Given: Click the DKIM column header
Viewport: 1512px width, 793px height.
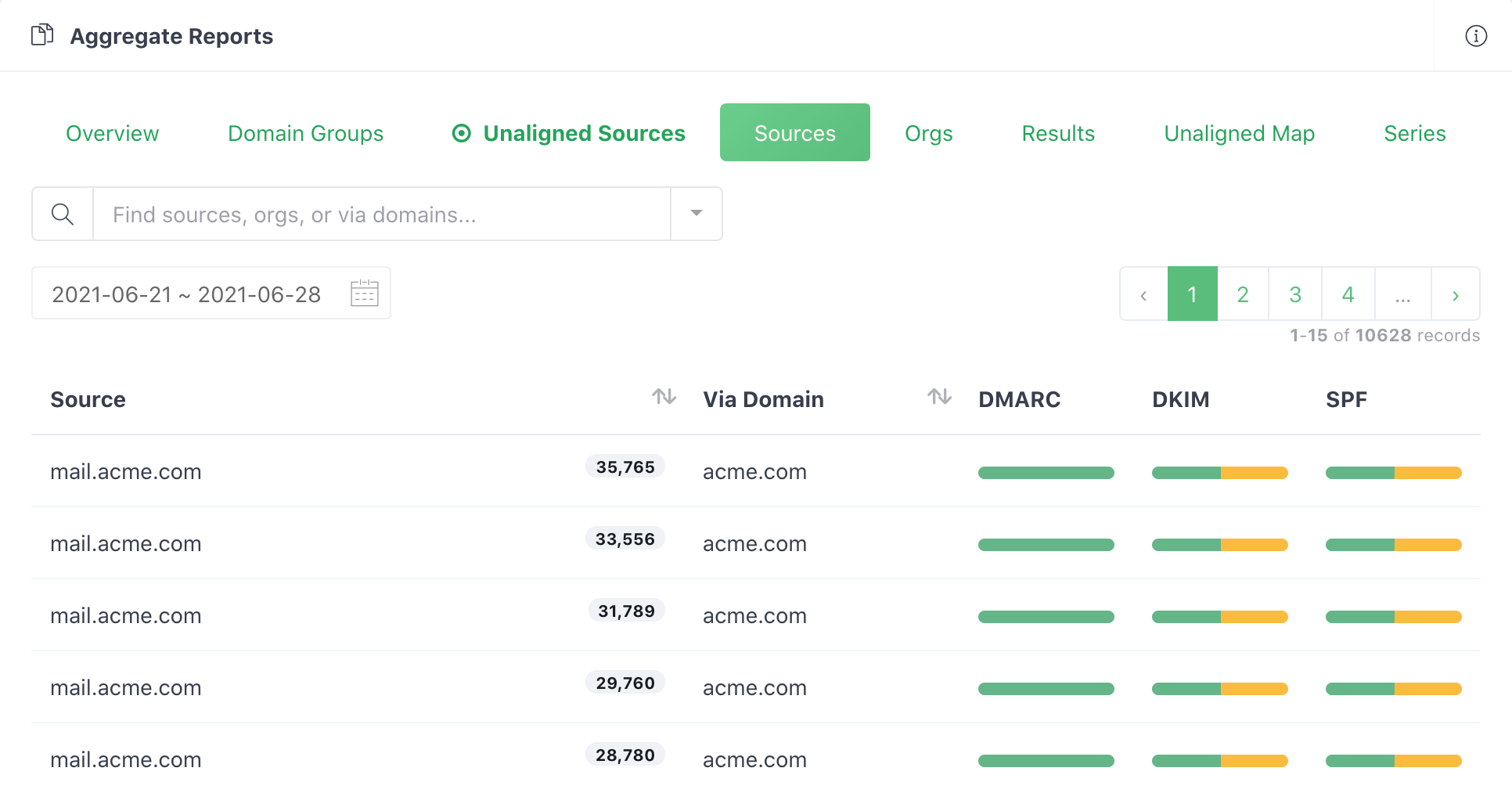Looking at the screenshot, I should (x=1180, y=399).
